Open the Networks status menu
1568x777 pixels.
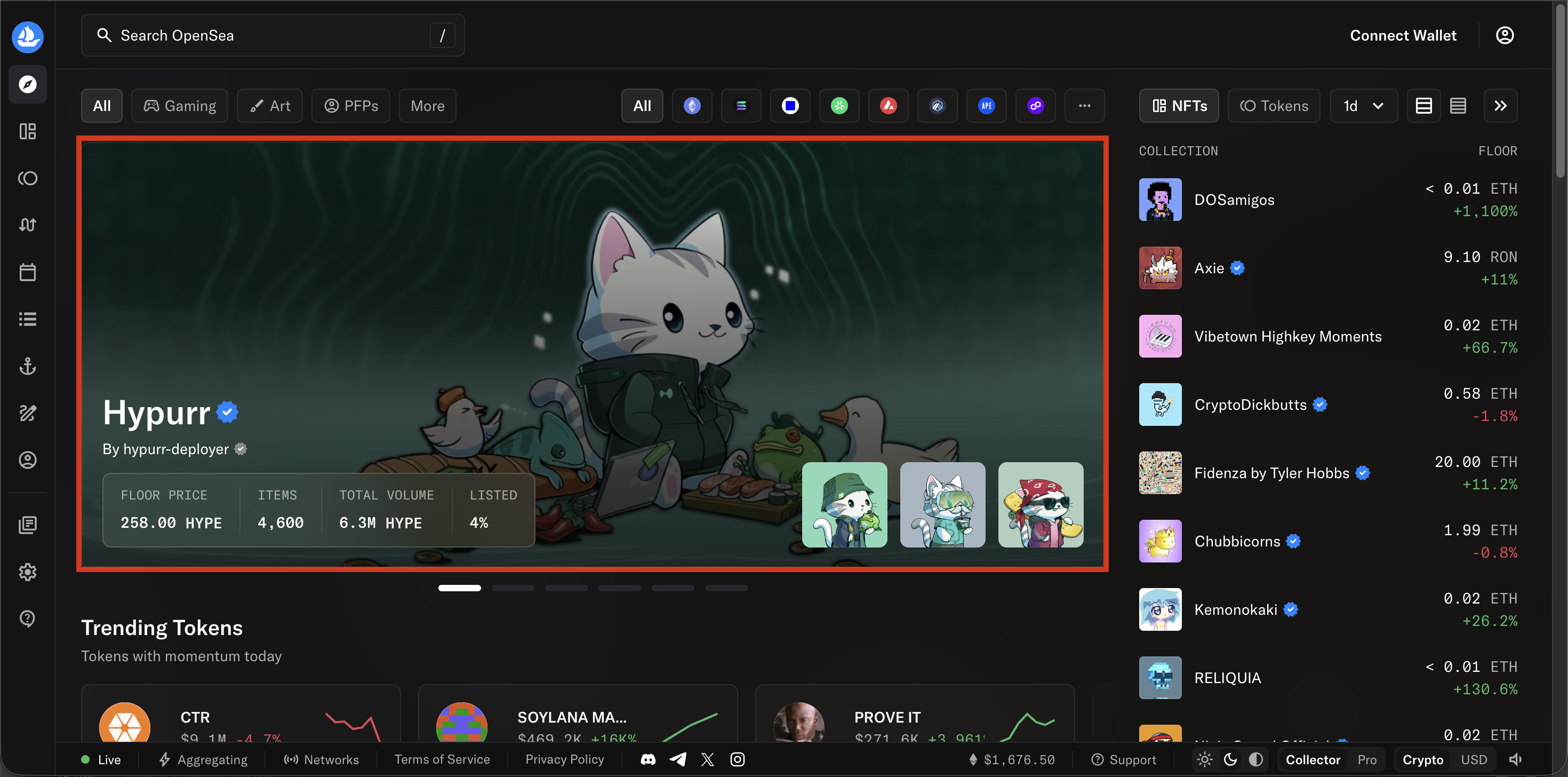click(x=322, y=759)
